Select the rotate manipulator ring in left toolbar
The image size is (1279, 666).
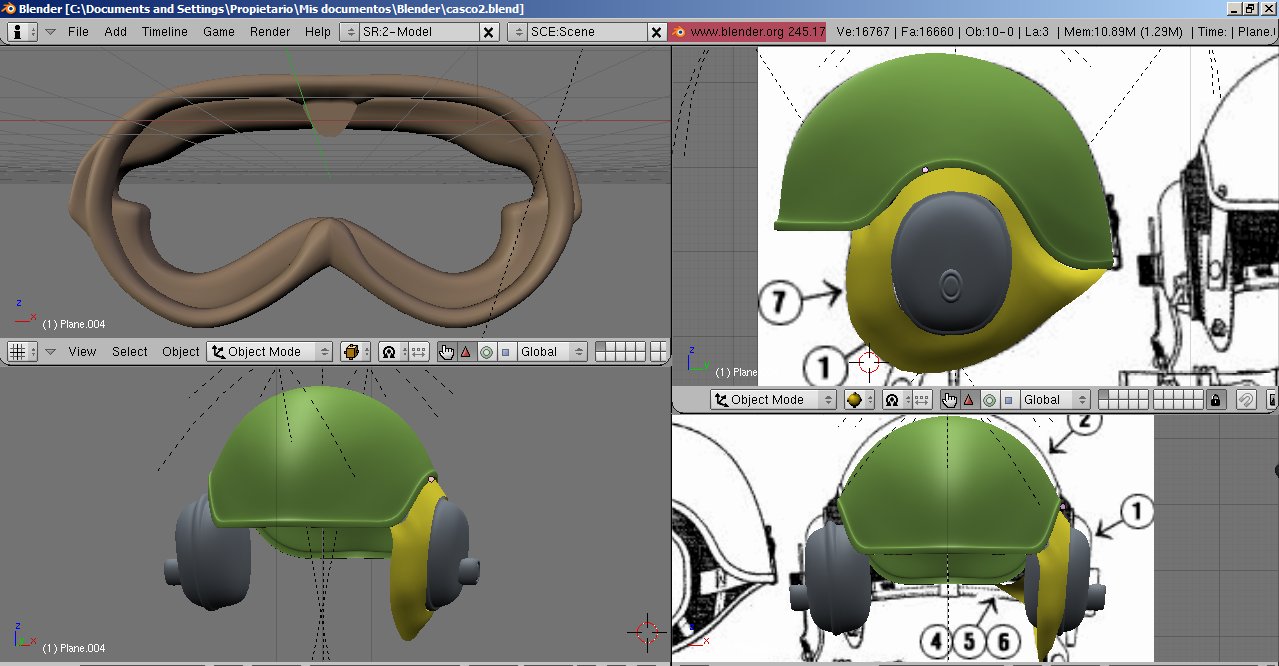[486, 352]
